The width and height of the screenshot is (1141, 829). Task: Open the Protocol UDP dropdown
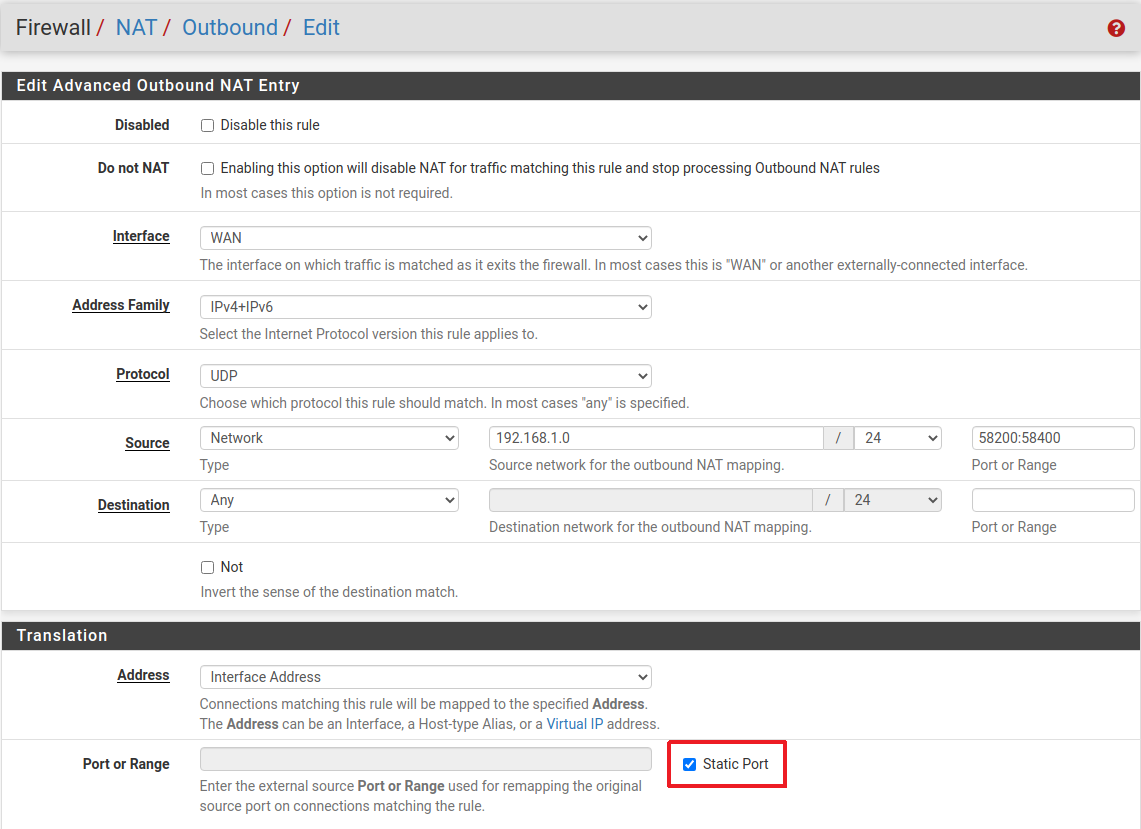tap(425, 376)
